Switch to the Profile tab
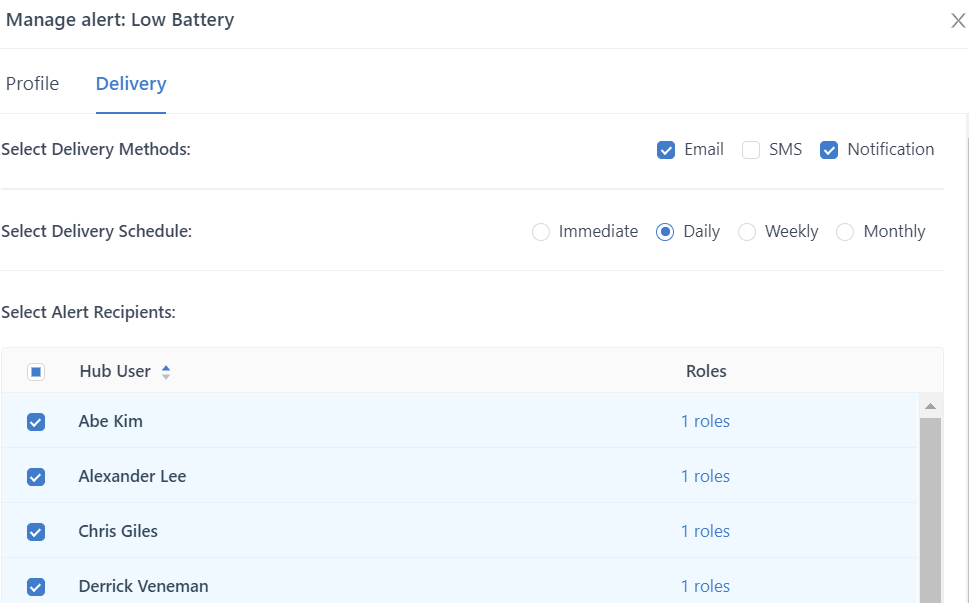The height and width of the screenshot is (603, 969). coord(32,84)
